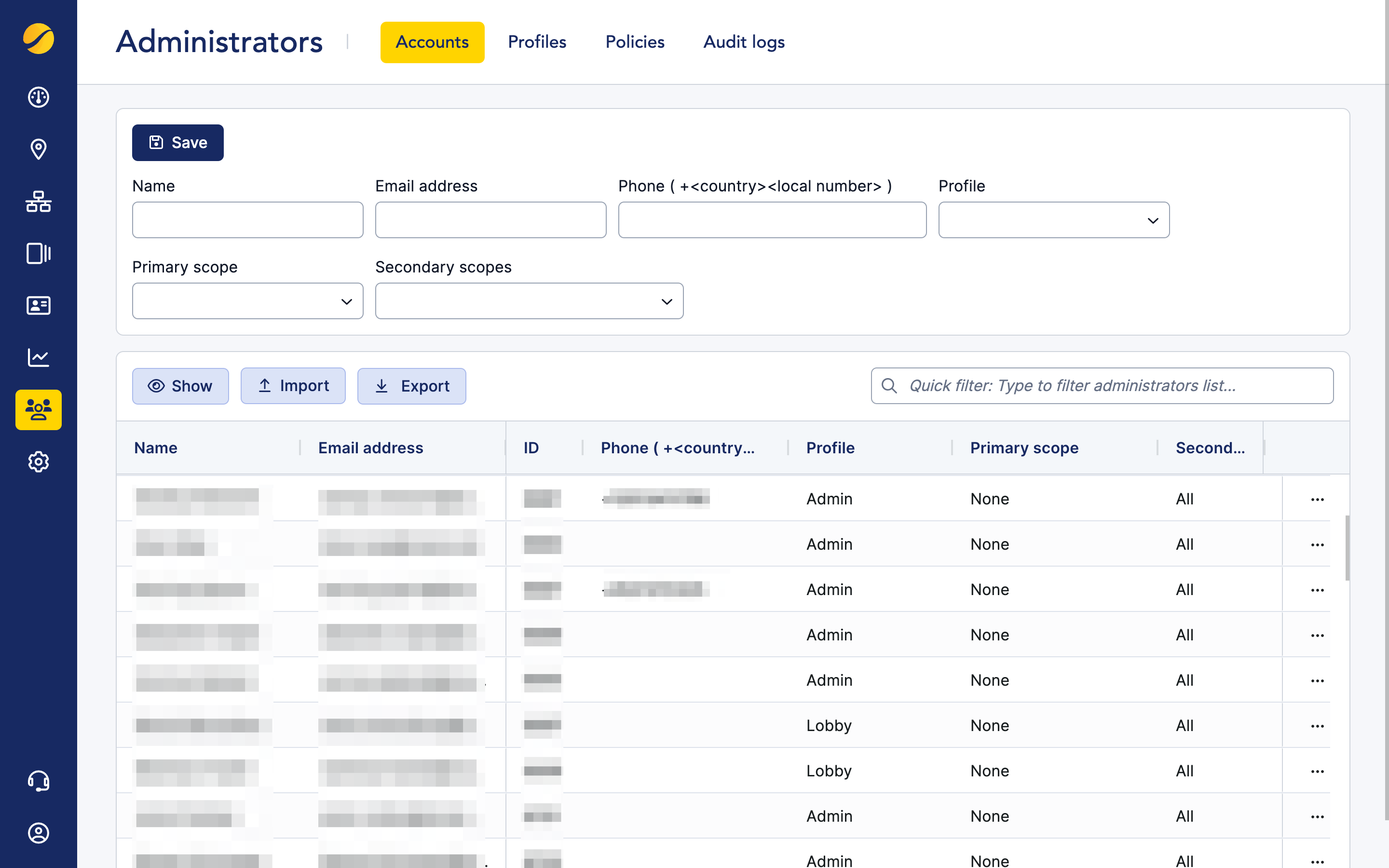Save the administrator form
The height and width of the screenshot is (868, 1389).
[x=177, y=142]
